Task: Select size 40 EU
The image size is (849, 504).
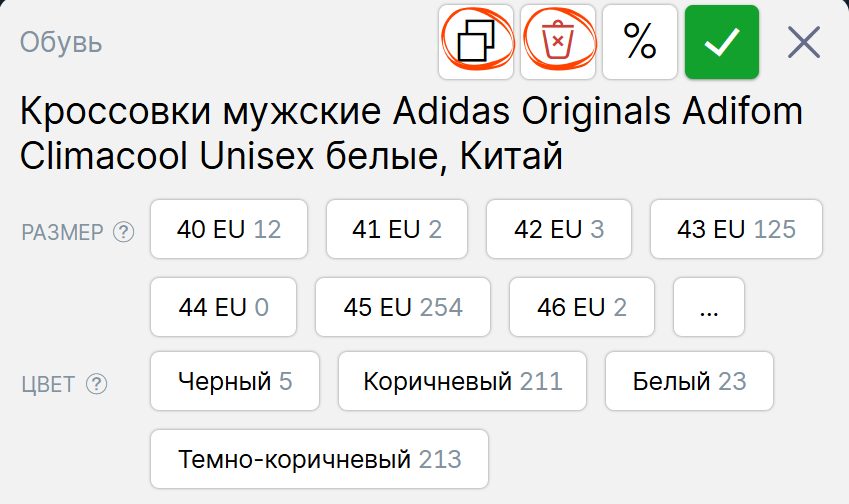Action: point(229,229)
